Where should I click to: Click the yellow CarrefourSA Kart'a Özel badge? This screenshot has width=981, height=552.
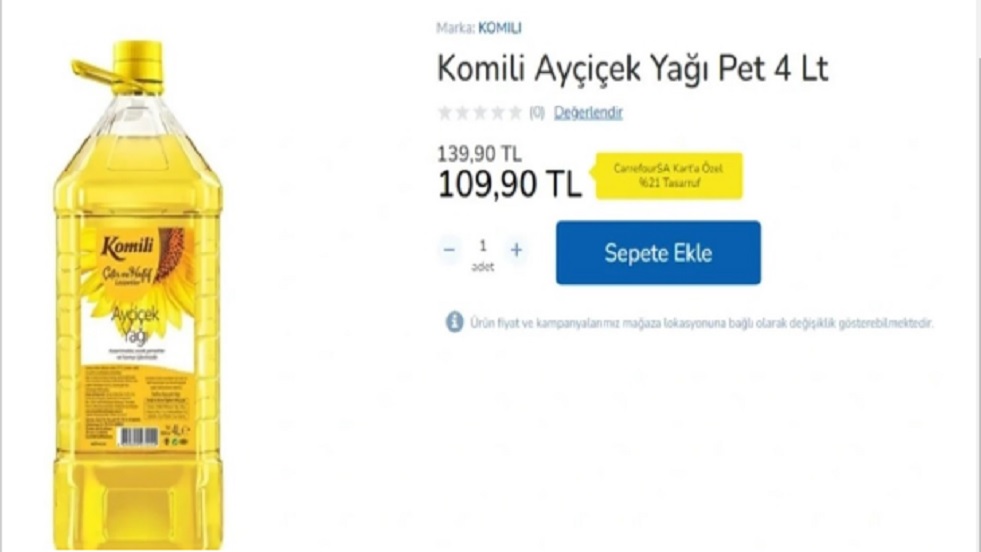[x=668, y=176]
